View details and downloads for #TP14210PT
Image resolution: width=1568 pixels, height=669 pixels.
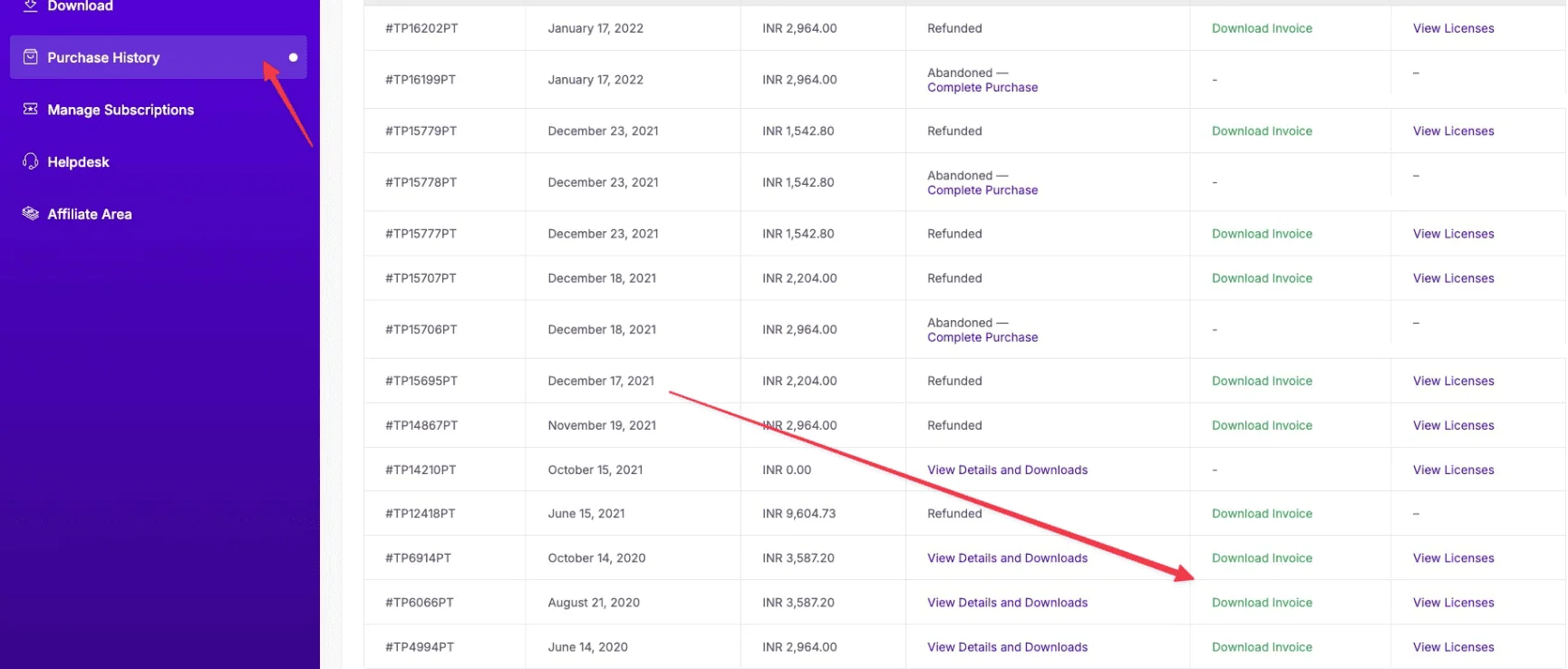click(1007, 470)
